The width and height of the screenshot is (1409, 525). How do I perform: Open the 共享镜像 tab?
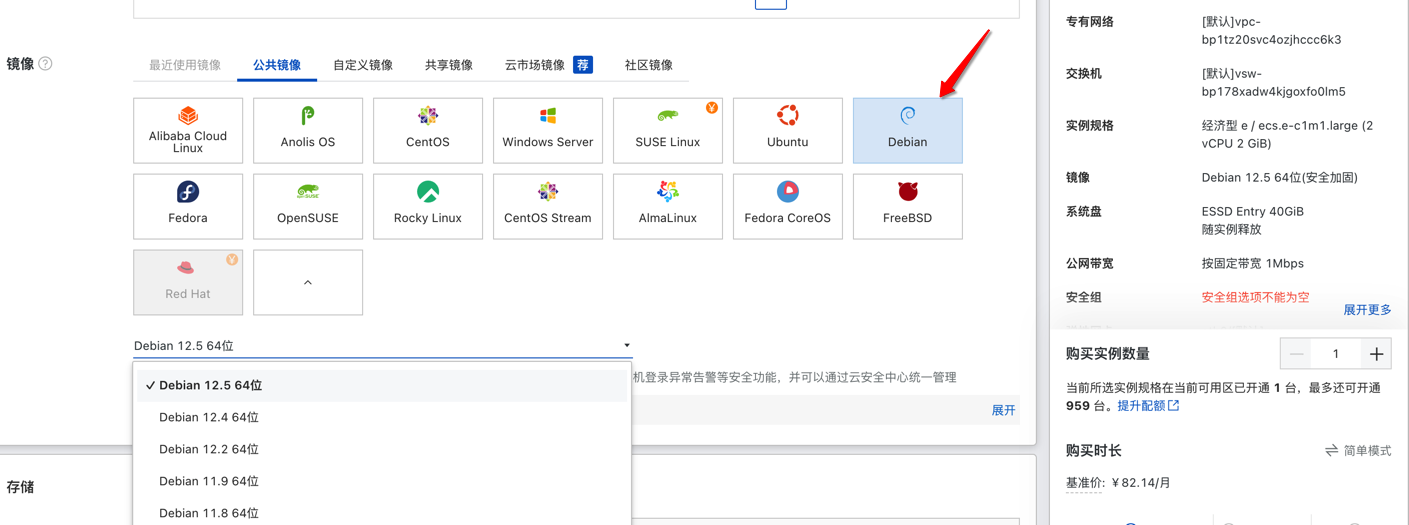(x=449, y=65)
